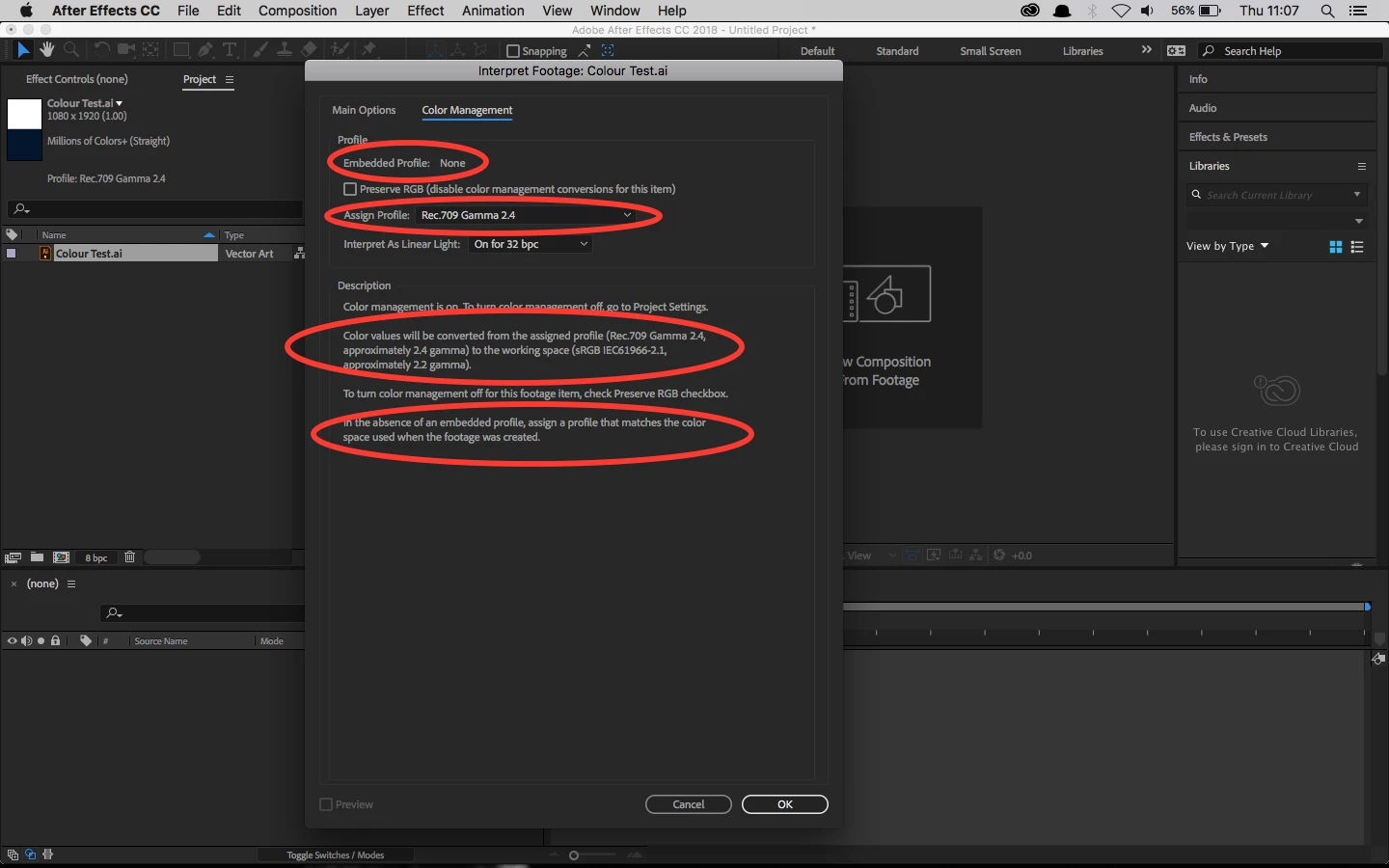Click the blue work area end handle
The height and width of the screenshot is (868, 1389).
(x=1368, y=607)
